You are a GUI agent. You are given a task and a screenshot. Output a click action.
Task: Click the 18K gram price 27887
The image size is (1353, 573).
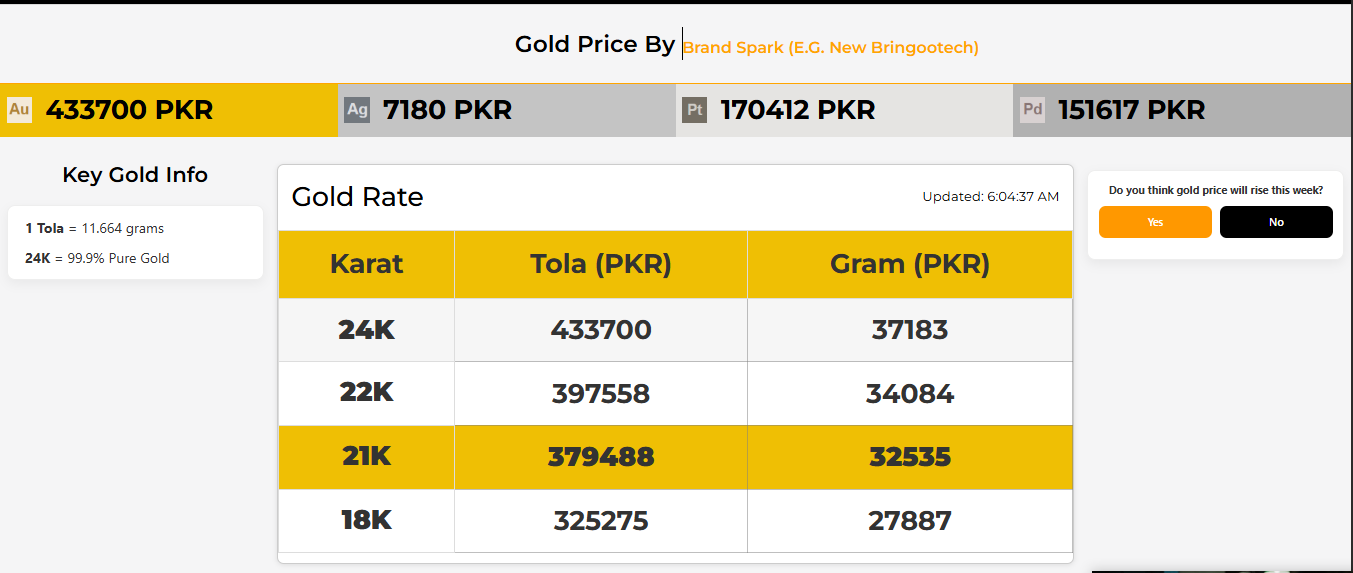point(909,521)
